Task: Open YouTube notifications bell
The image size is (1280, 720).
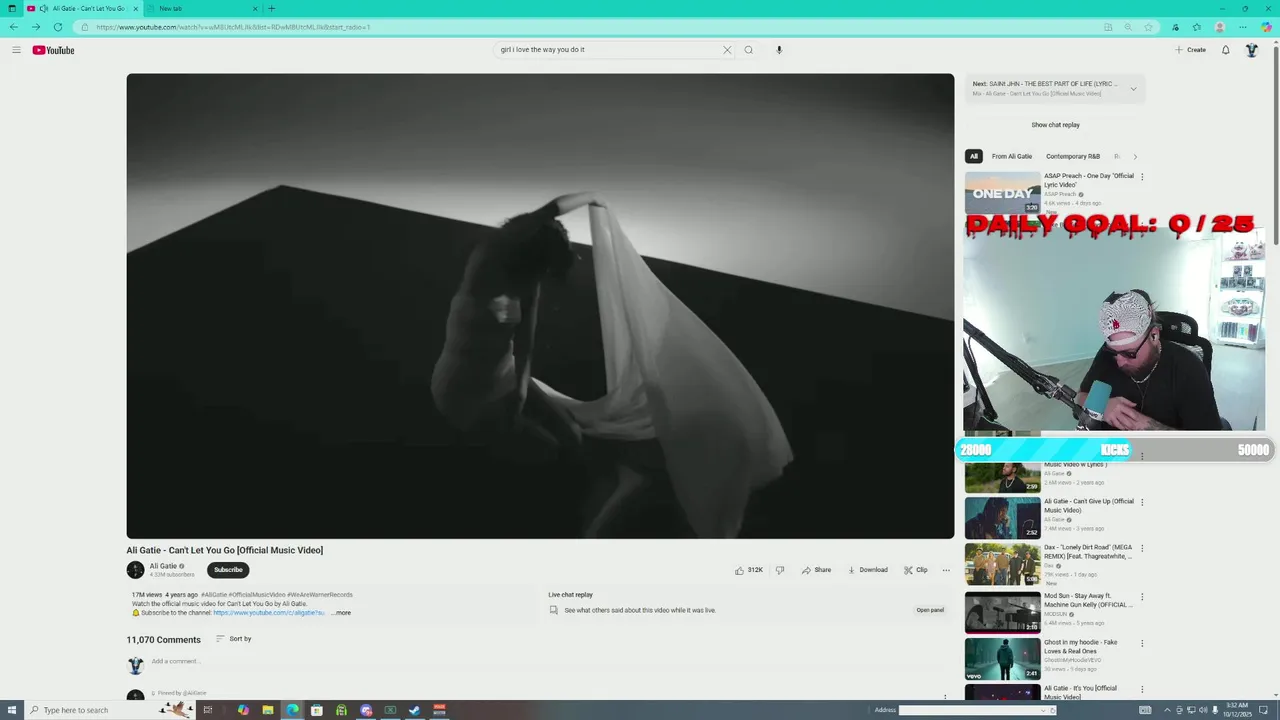Action: [x=1226, y=50]
